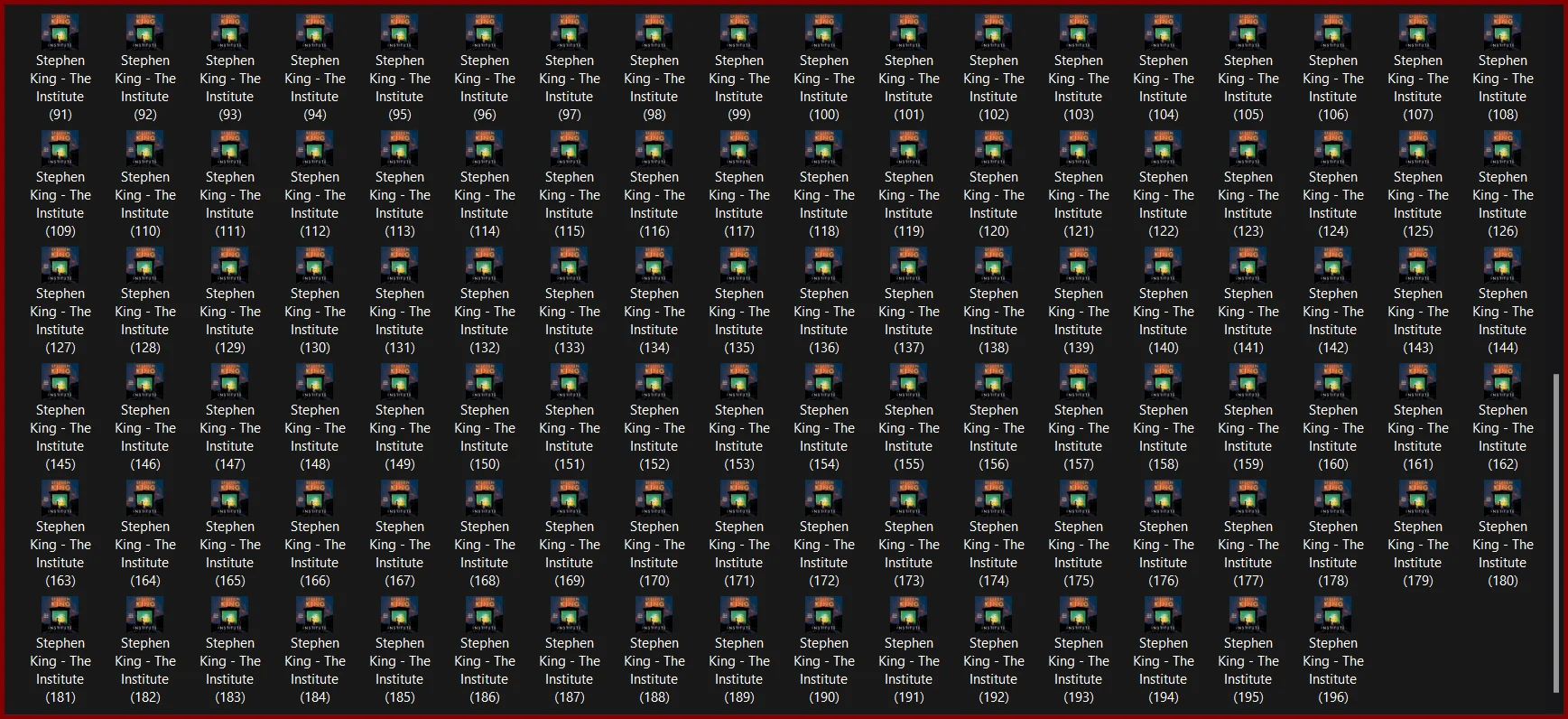Select the file name ending in (135)

click(739, 321)
